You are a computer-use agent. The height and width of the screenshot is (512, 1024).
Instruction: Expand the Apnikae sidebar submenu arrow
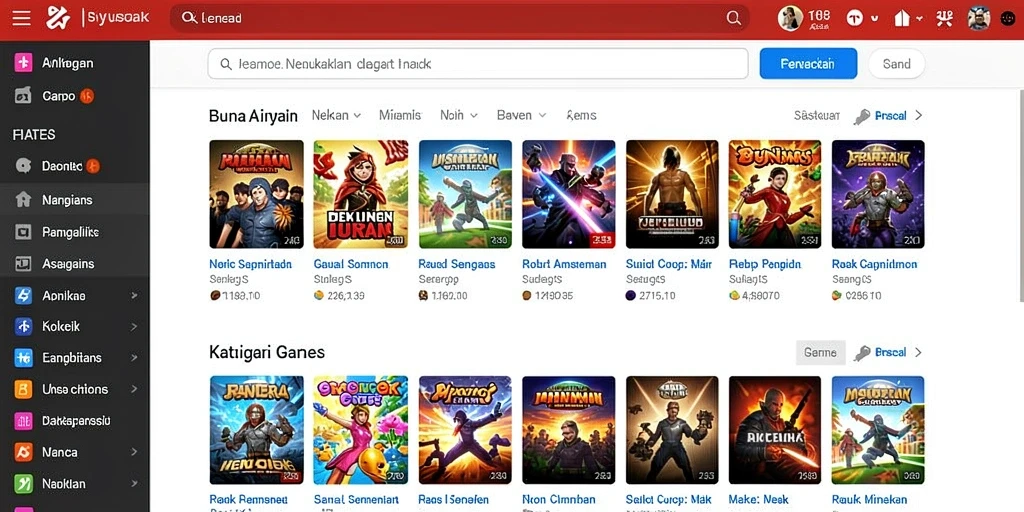[134, 295]
